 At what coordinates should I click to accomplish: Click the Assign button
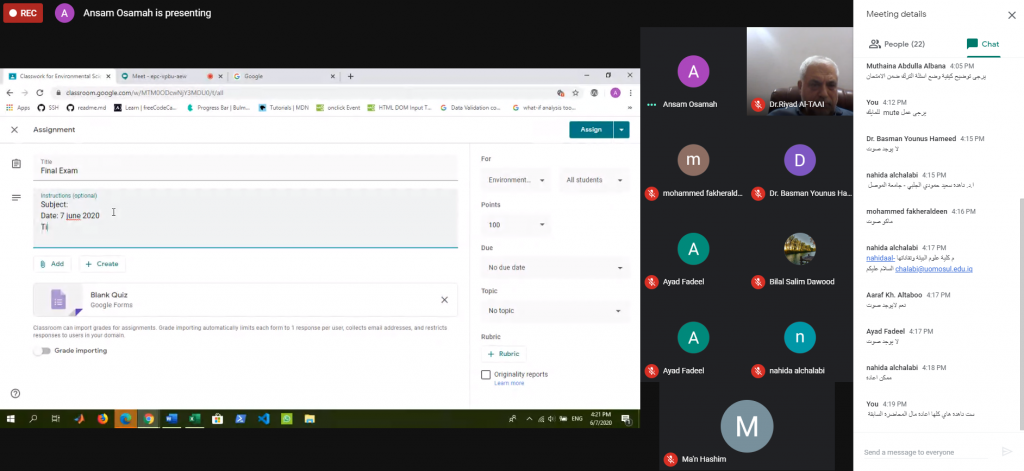tap(590, 129)
